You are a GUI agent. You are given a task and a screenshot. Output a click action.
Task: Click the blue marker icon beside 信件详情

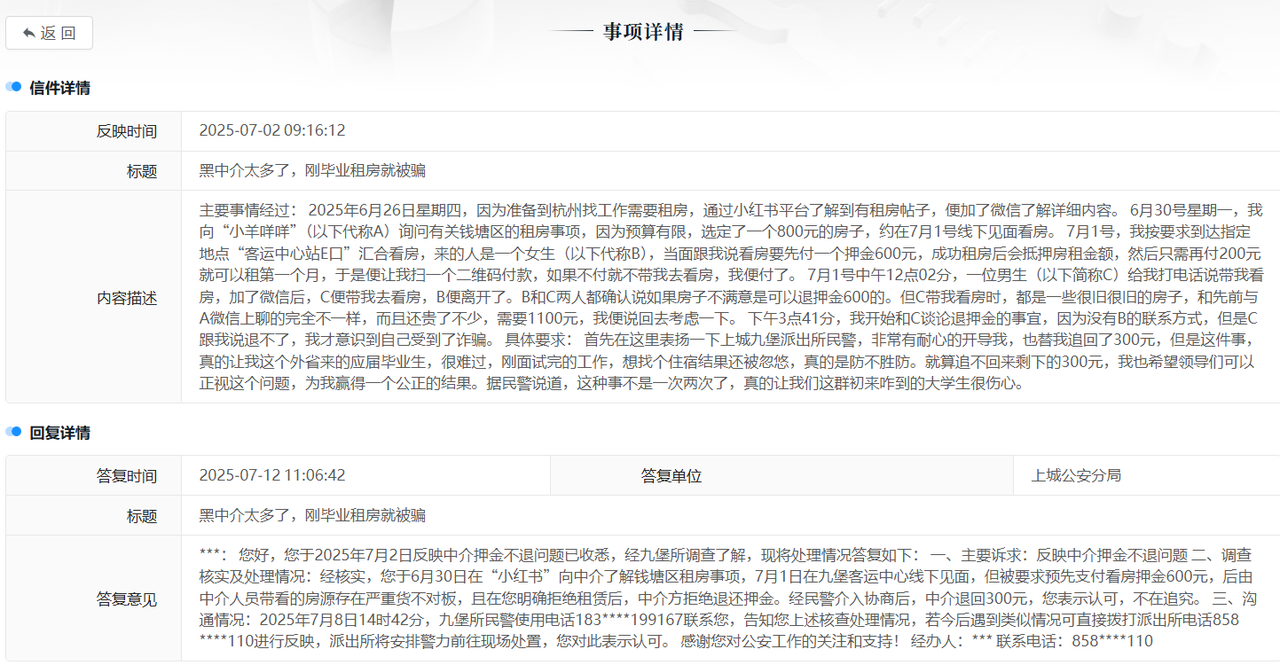click(14, 88)
